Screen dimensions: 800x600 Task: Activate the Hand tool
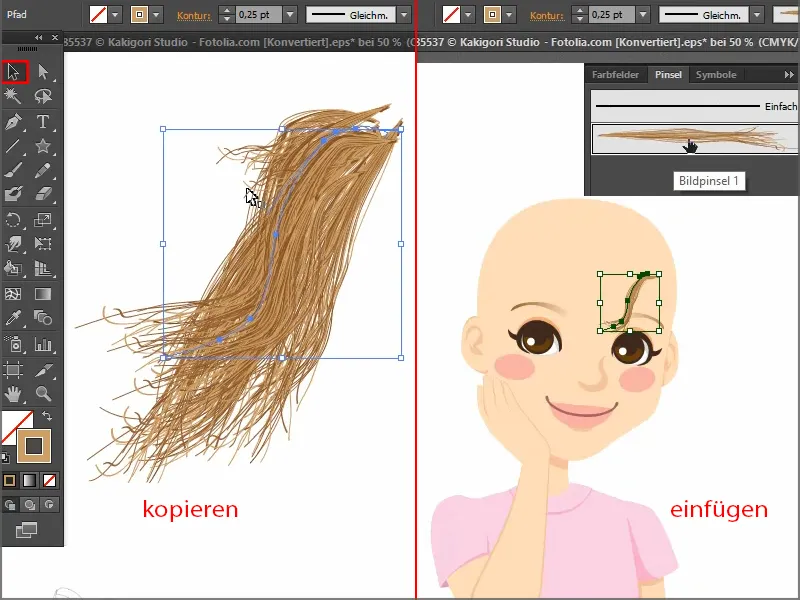pos(13,393)
